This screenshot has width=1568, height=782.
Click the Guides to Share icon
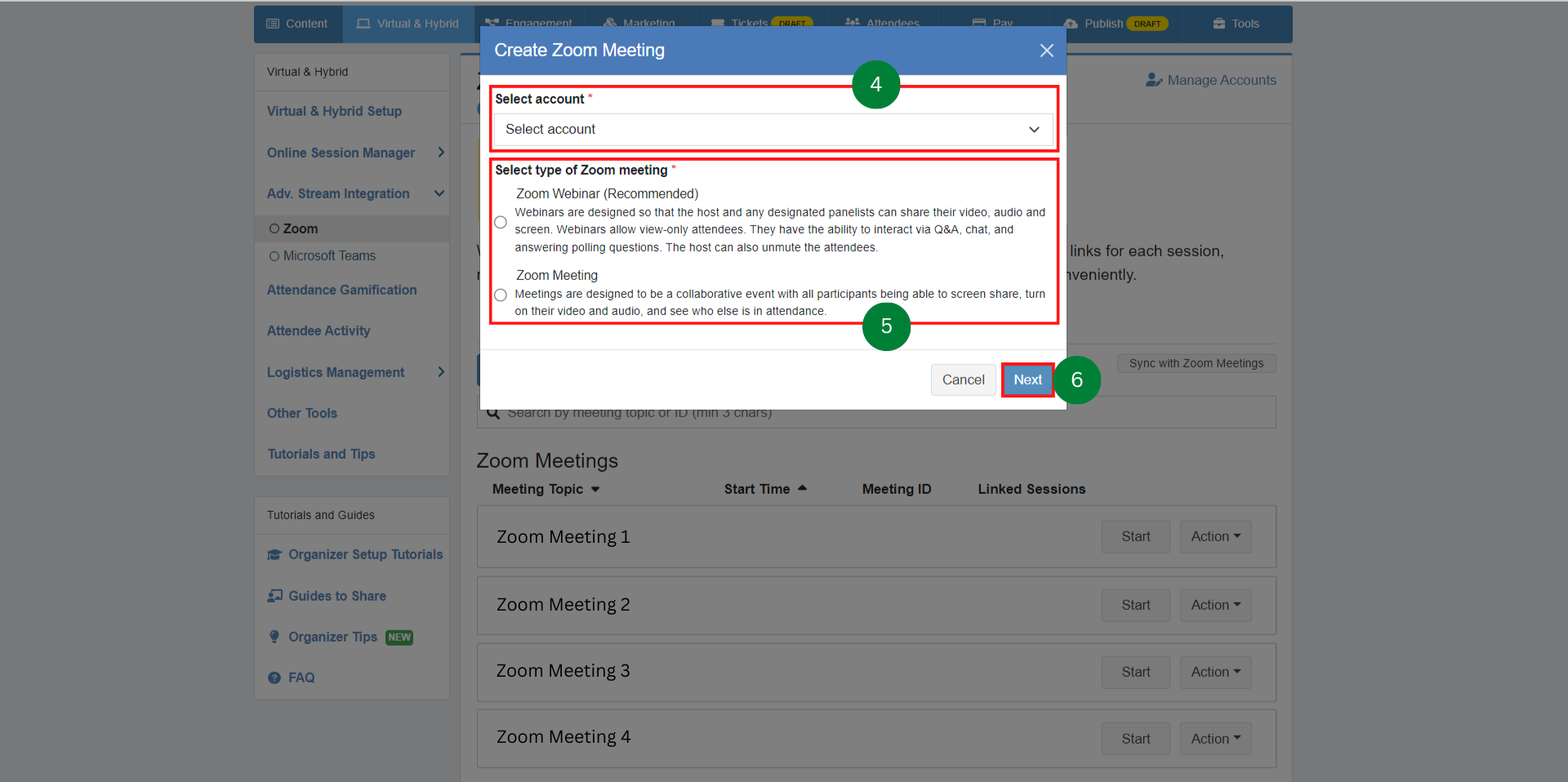pos(275,595)
